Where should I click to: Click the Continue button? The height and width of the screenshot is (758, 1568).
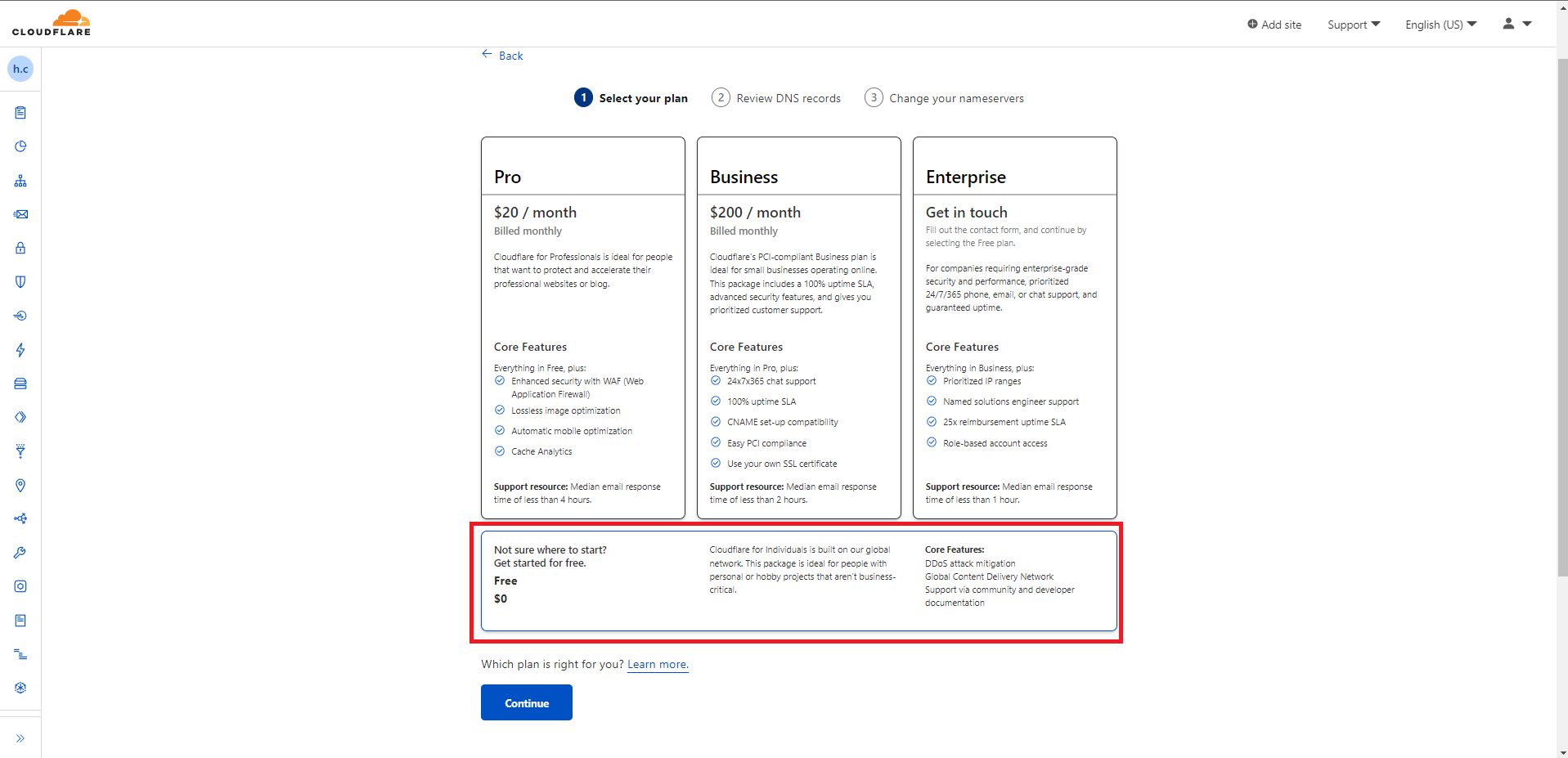point(527,702)
